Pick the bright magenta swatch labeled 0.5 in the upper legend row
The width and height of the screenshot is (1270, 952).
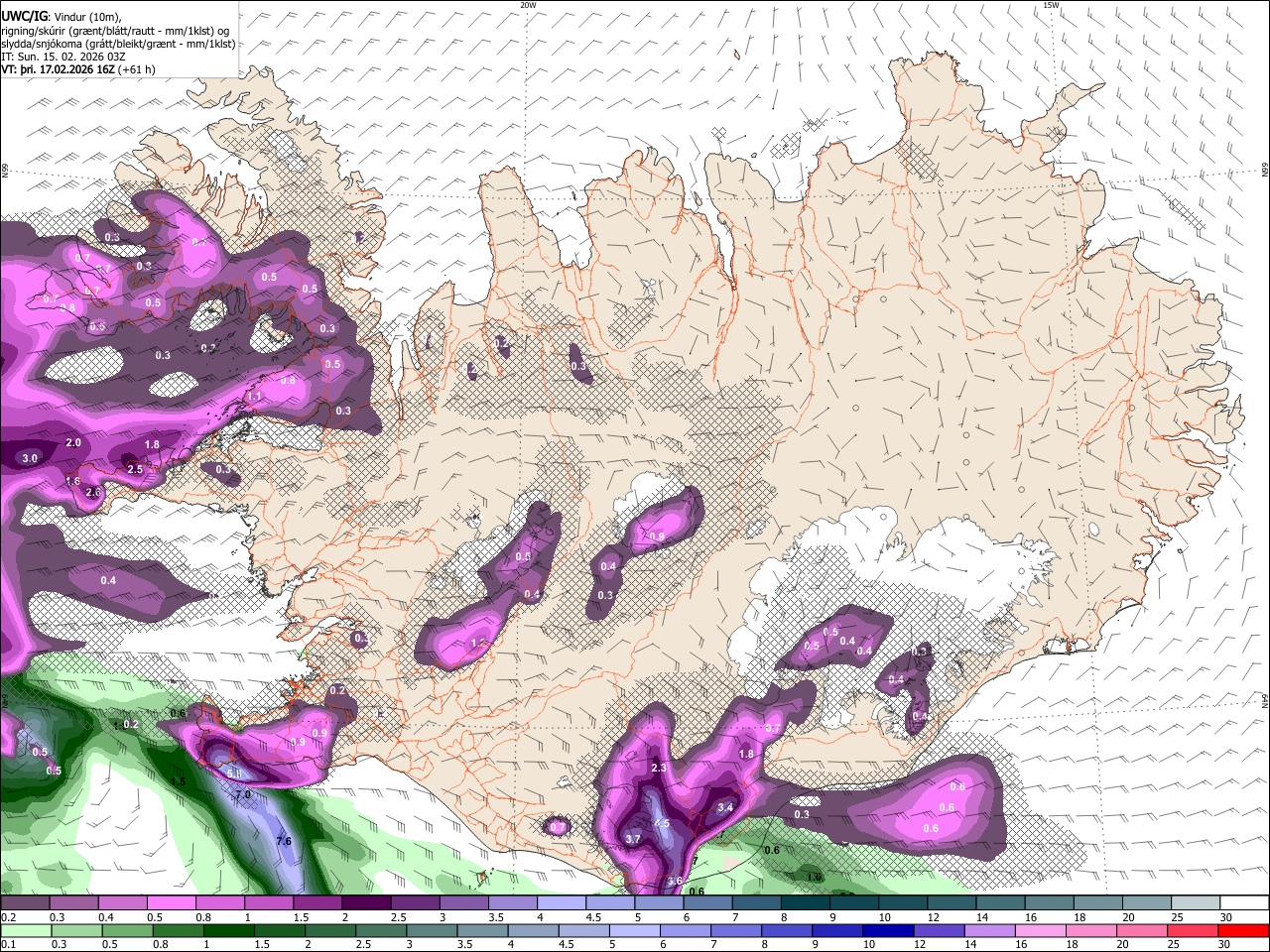click(x=171, y=903)
